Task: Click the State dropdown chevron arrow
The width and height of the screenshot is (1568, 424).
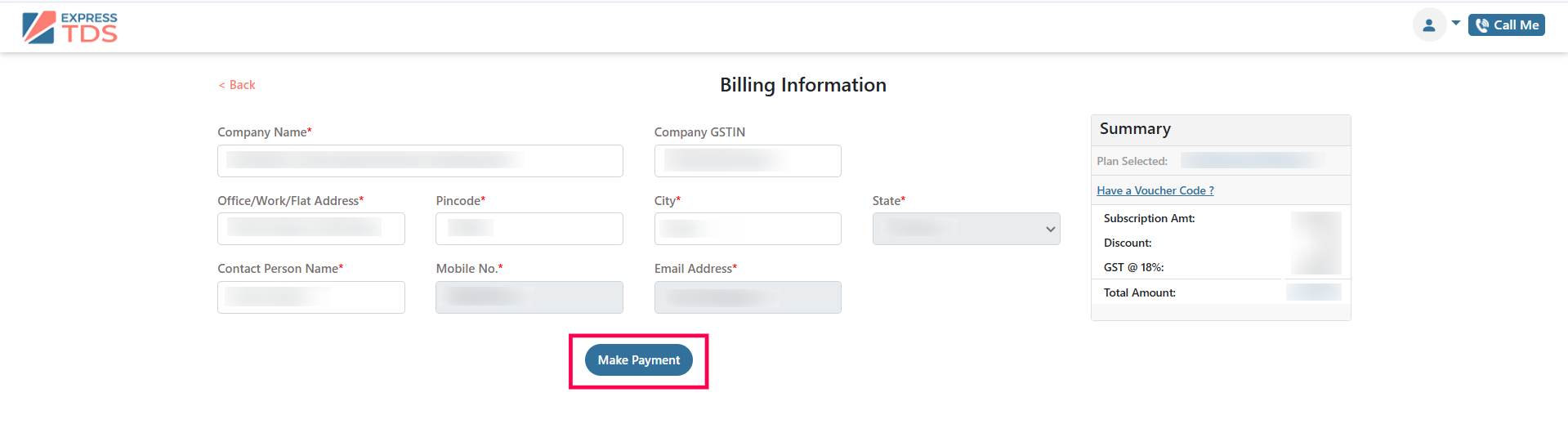Action: tap(1050, 230)
